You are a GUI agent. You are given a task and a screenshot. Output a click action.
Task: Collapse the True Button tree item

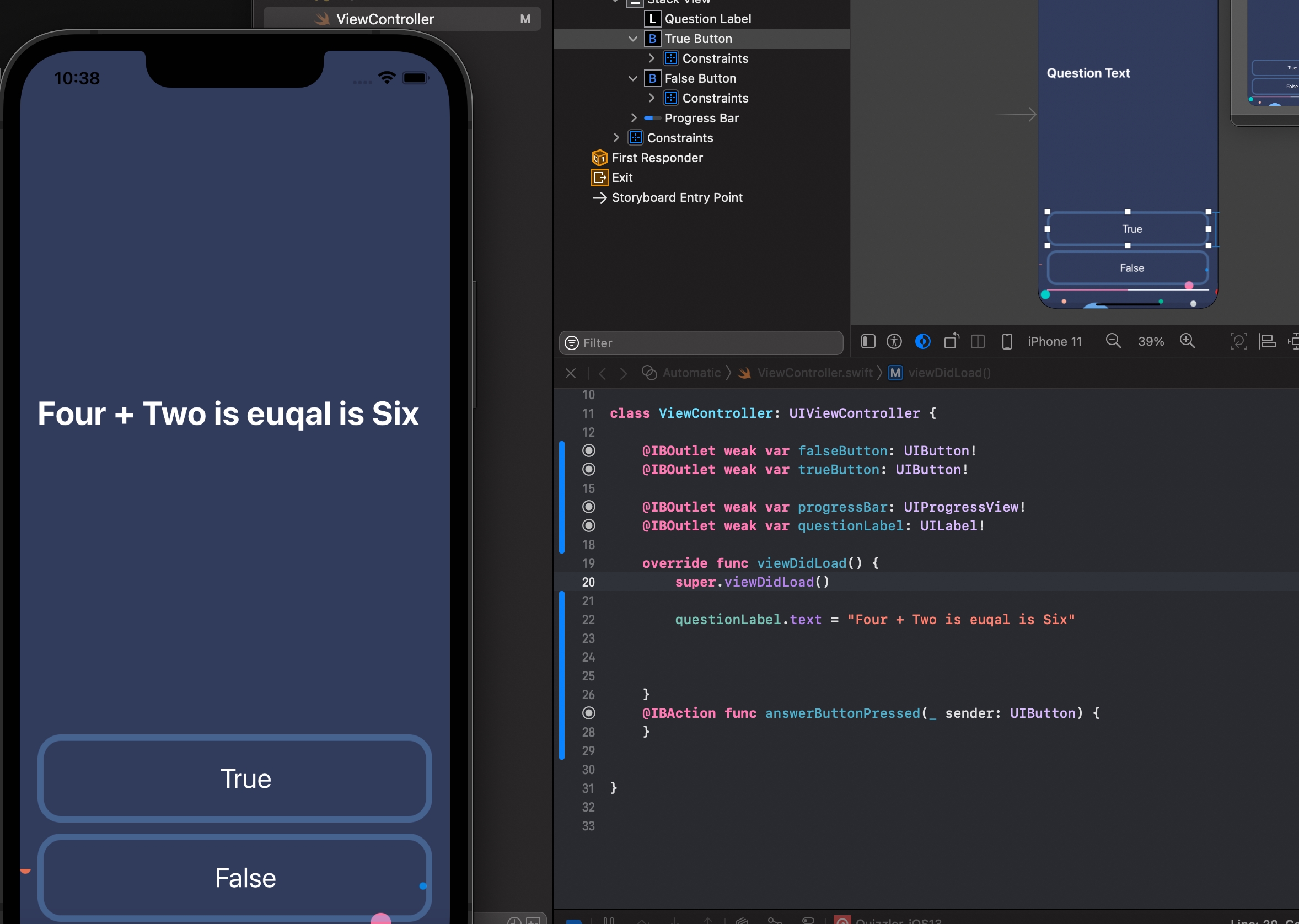[x=633, y=39]
